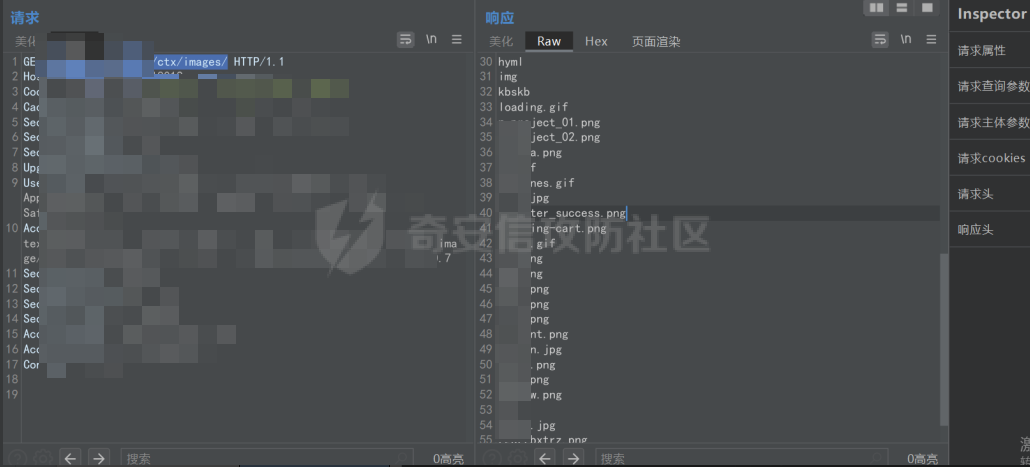Select the Raw tab in response
The image size is (1030, 467).
[x=549, y=41]
